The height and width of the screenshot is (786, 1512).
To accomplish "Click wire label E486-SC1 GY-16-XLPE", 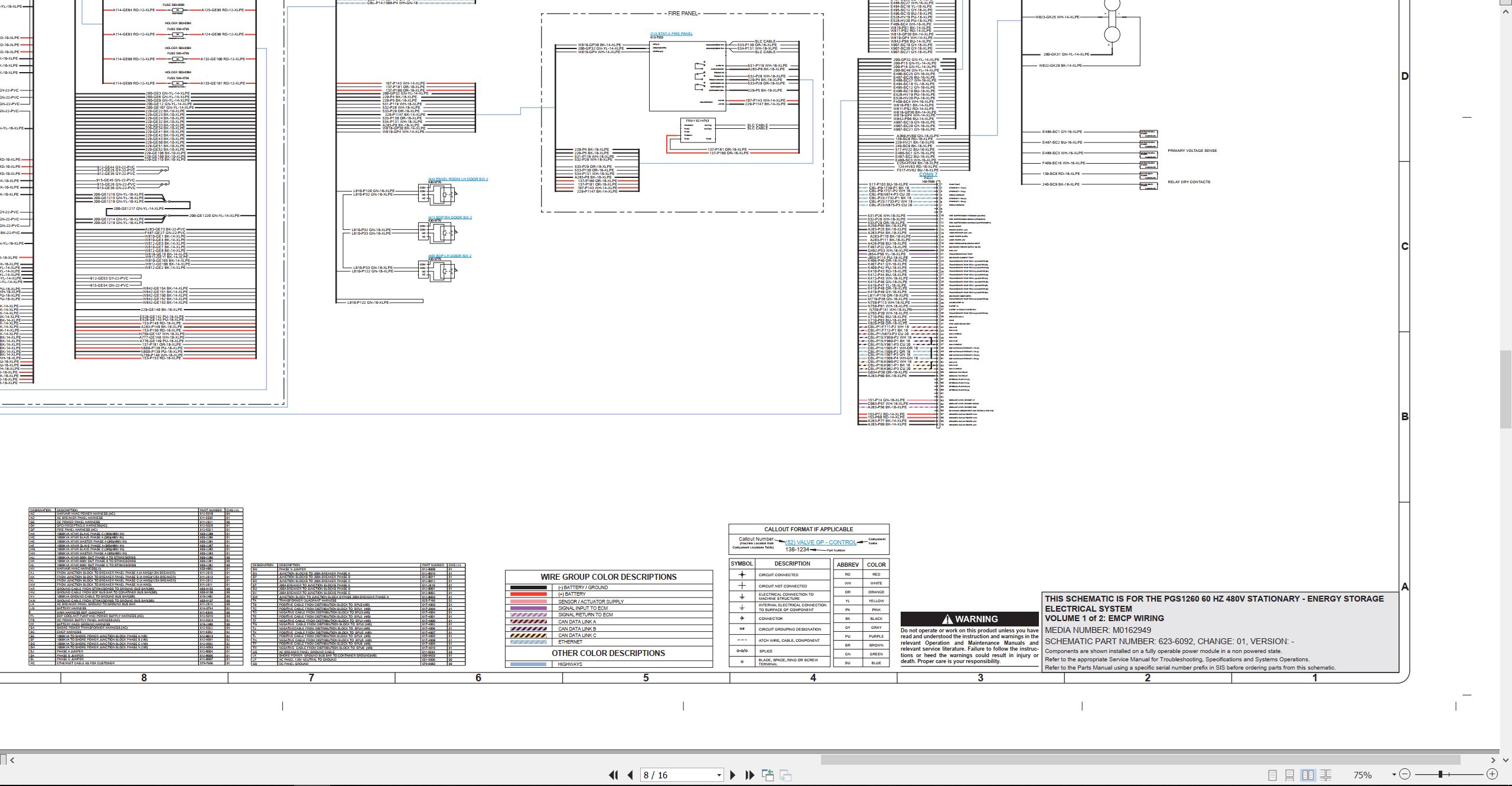I will [1063, 132].
